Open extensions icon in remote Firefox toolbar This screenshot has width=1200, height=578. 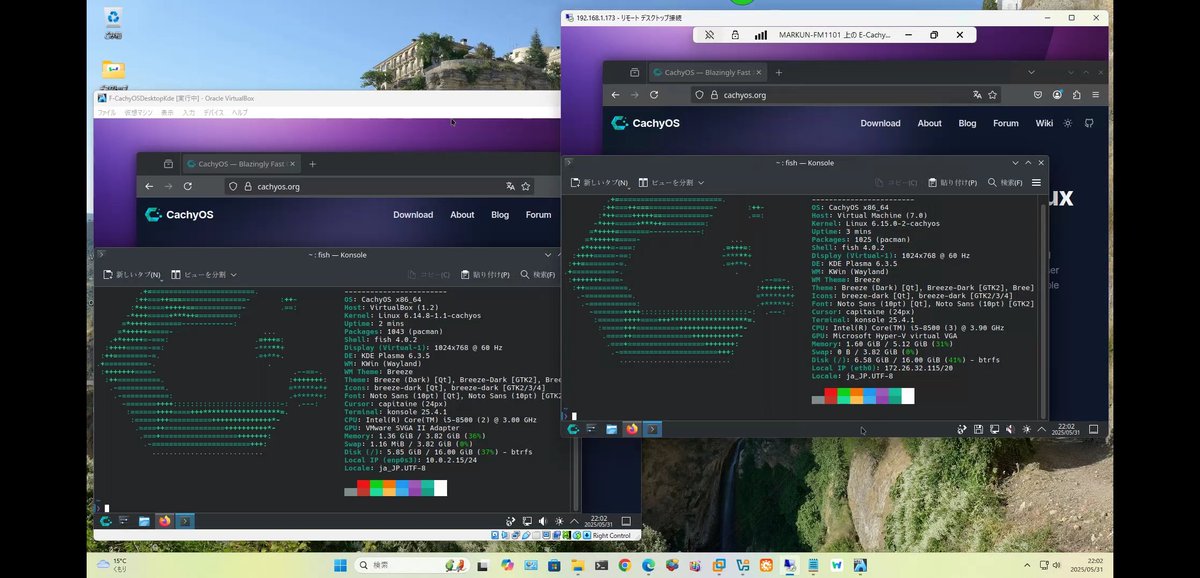pos(1077,95)
